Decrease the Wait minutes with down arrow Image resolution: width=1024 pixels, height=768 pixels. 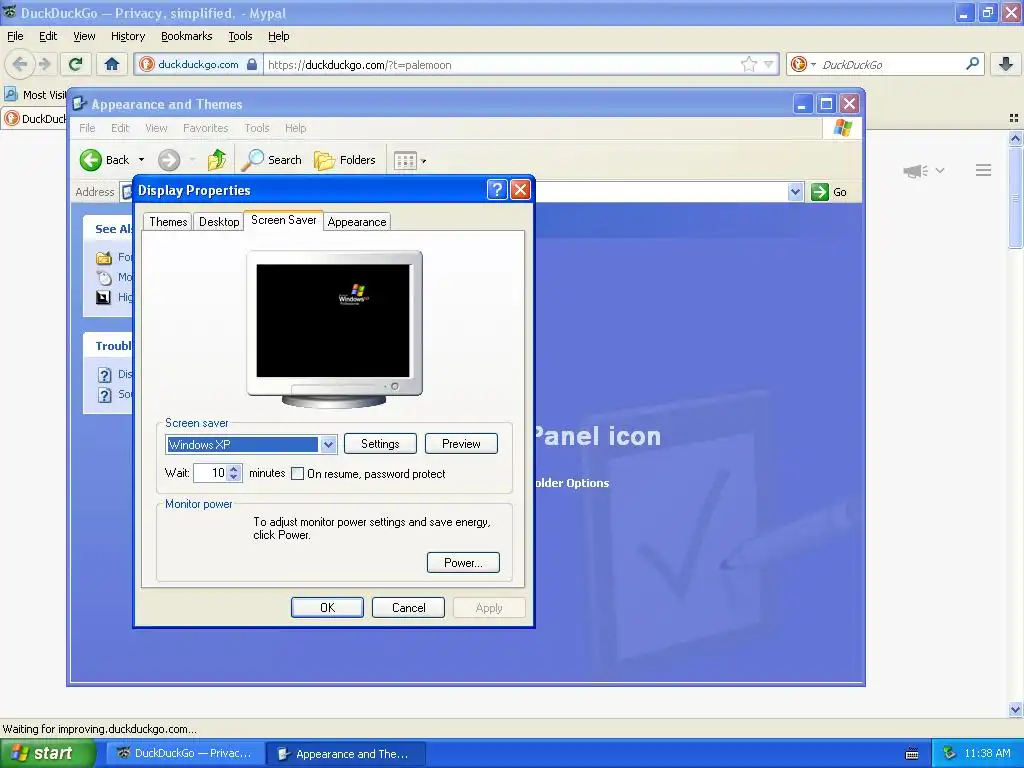pyautogui.click(x=234, y=477)
